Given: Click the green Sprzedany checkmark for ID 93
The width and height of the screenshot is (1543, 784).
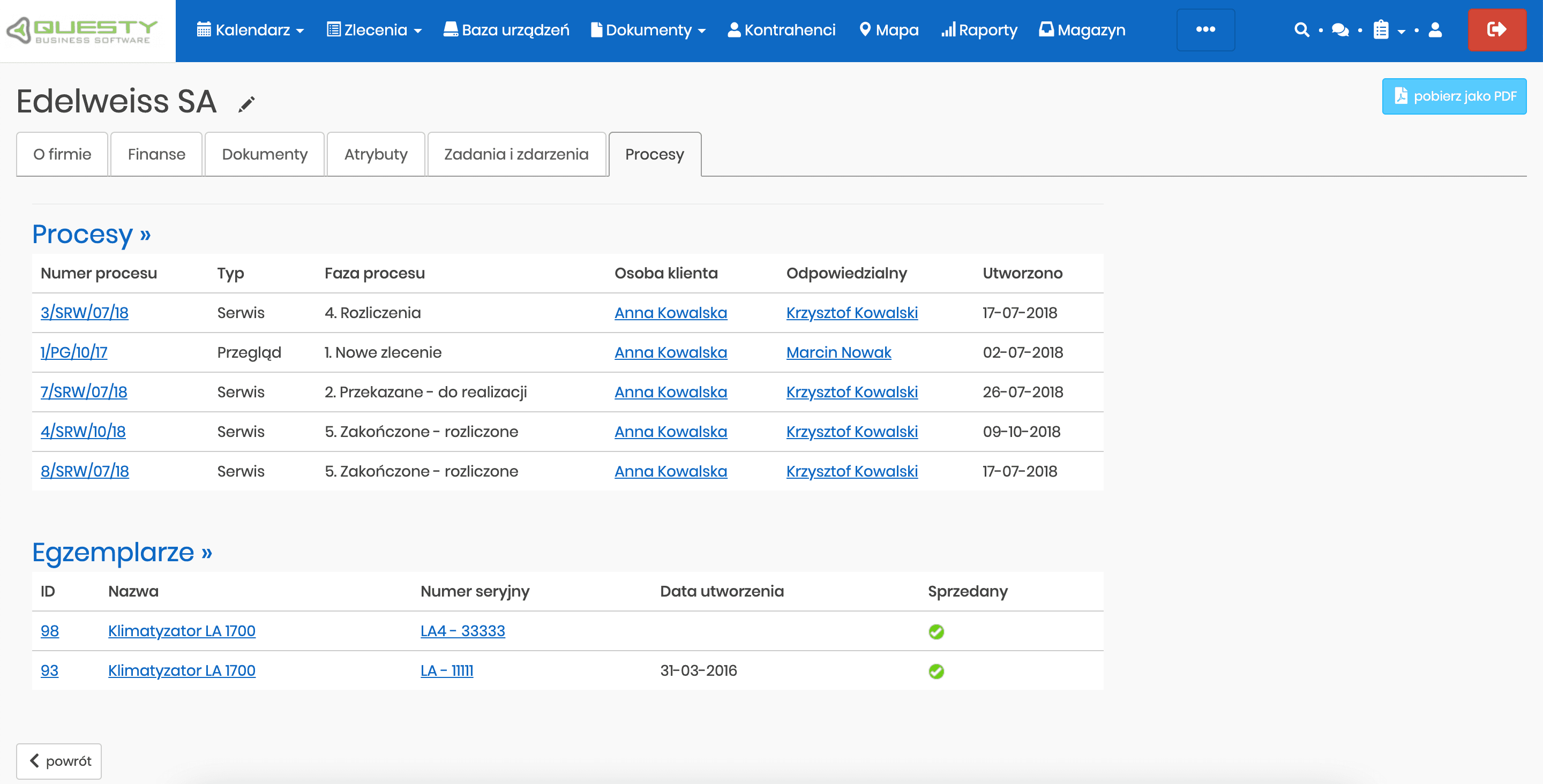Looking at the screenshot, I should click(x=936, y=671).
